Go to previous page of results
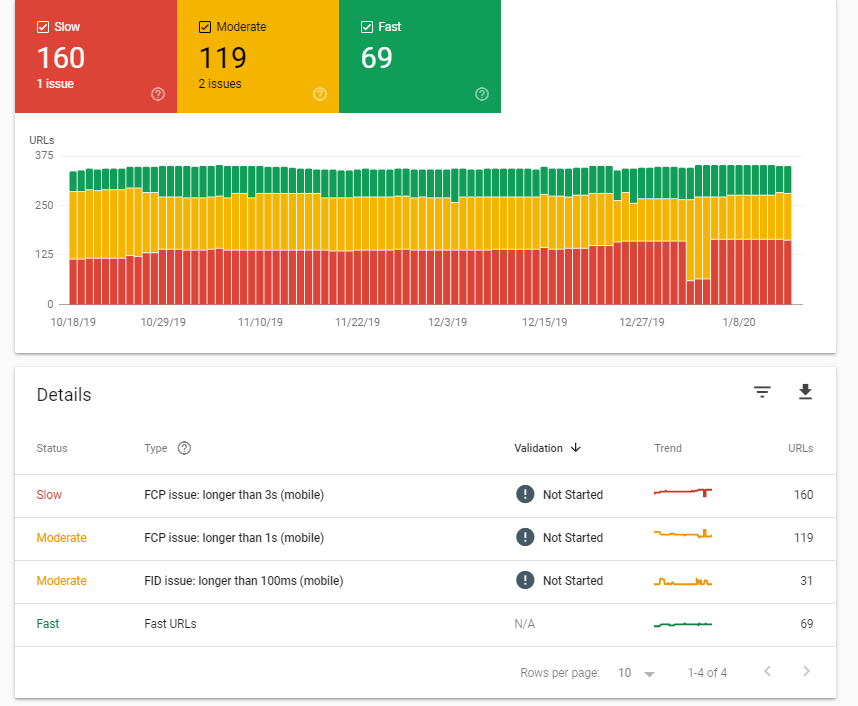Image resolution: width=858 pixels, height=706 pixels. [x=767, y=672]
